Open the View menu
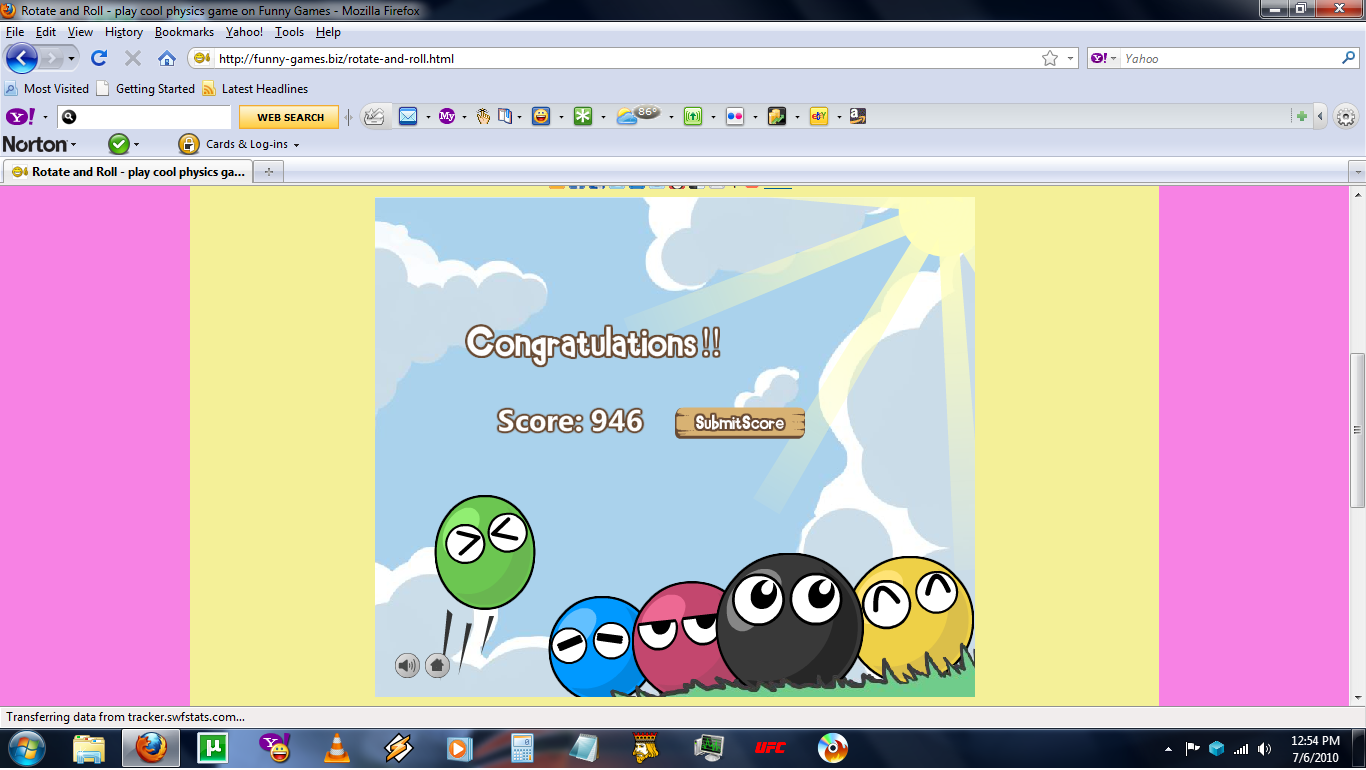Screen dimensions: 1366x770 pyautogui.click(x=80, y=32)
